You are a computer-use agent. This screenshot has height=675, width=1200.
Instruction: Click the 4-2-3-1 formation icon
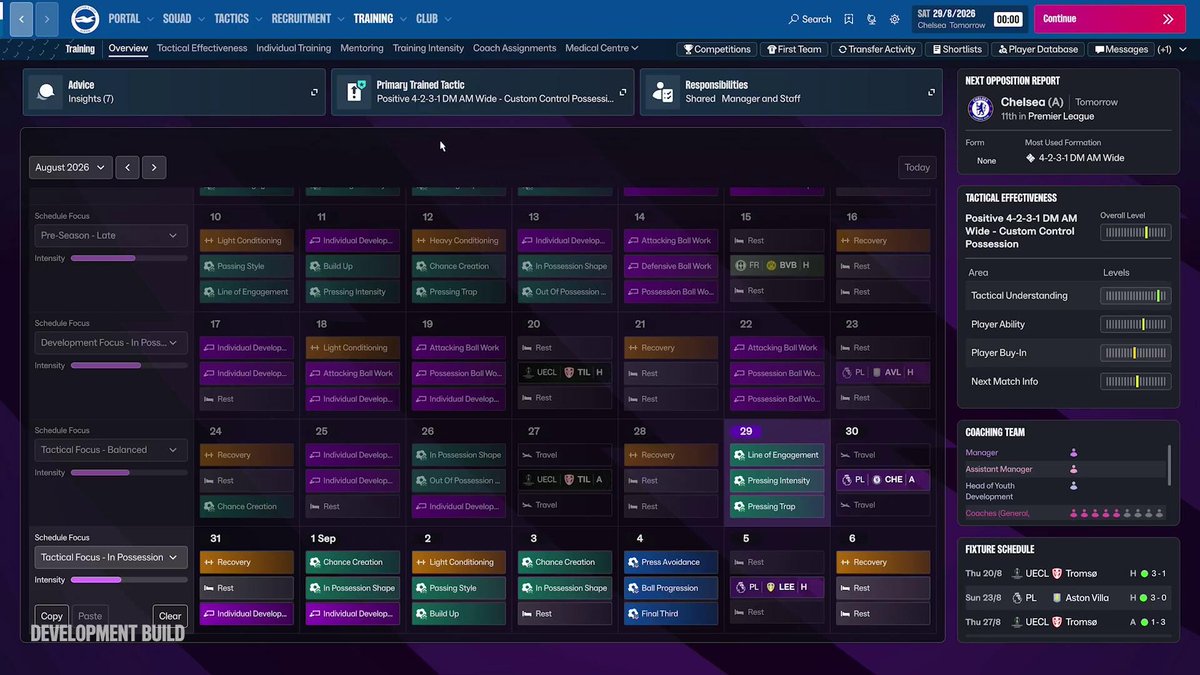pos(1030,158)
